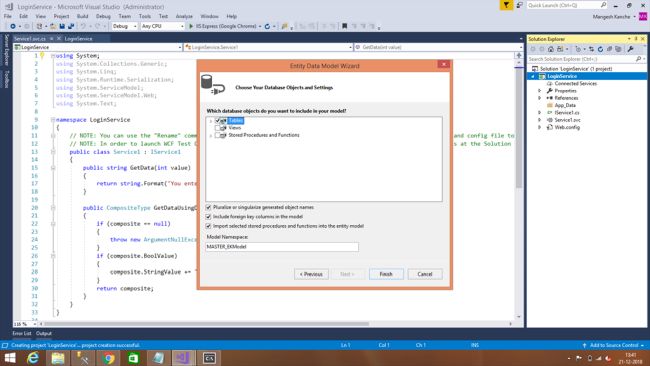Select Web.config in Solution Explorer

[x=567, y=127]
